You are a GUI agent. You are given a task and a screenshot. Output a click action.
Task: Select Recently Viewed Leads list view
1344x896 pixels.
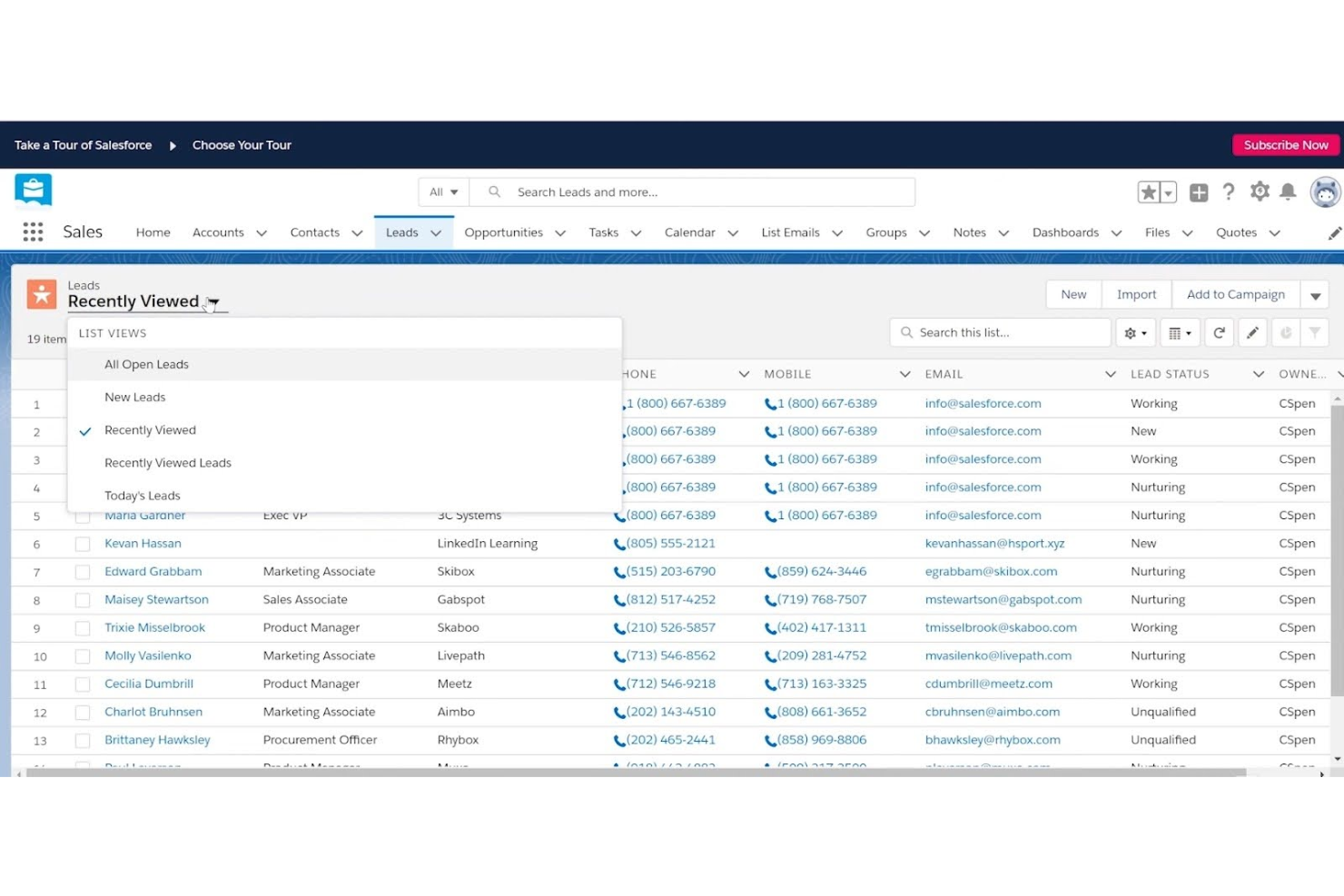[x=344, y=463]
